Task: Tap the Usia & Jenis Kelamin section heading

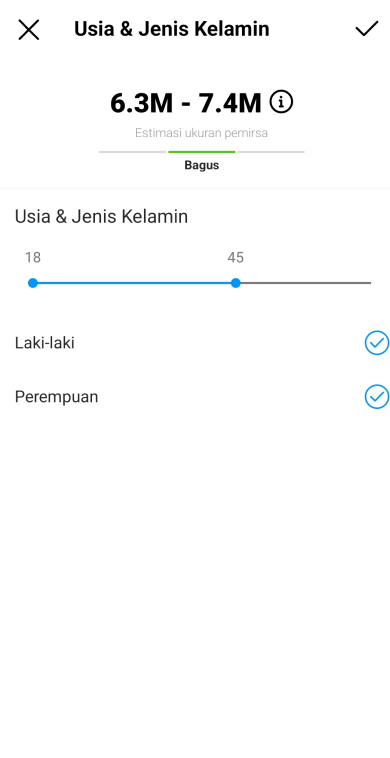Action: point(101,217)
